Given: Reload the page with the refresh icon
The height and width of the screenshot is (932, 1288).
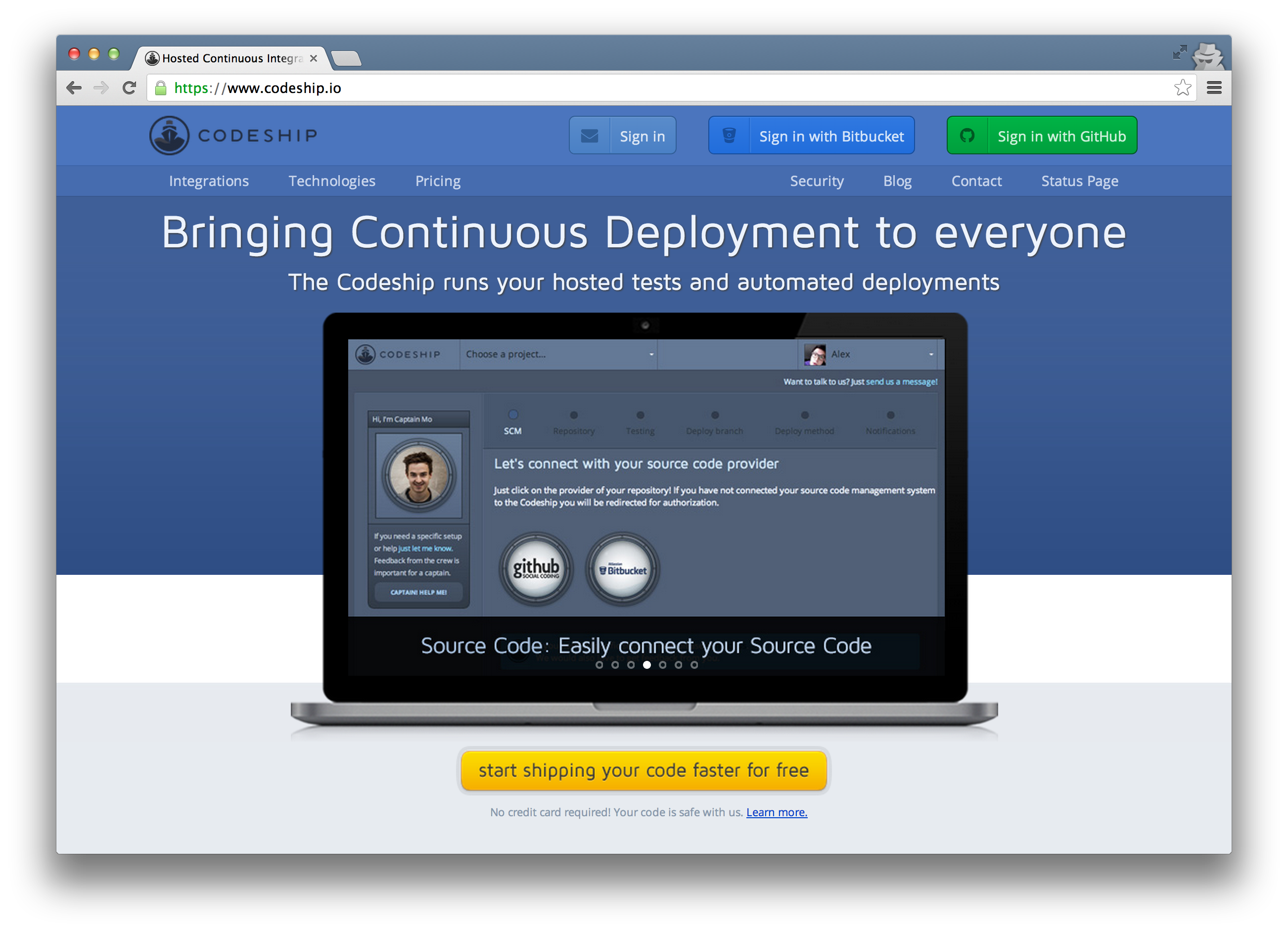Looking at the screenshot, I should pos(130,88).
